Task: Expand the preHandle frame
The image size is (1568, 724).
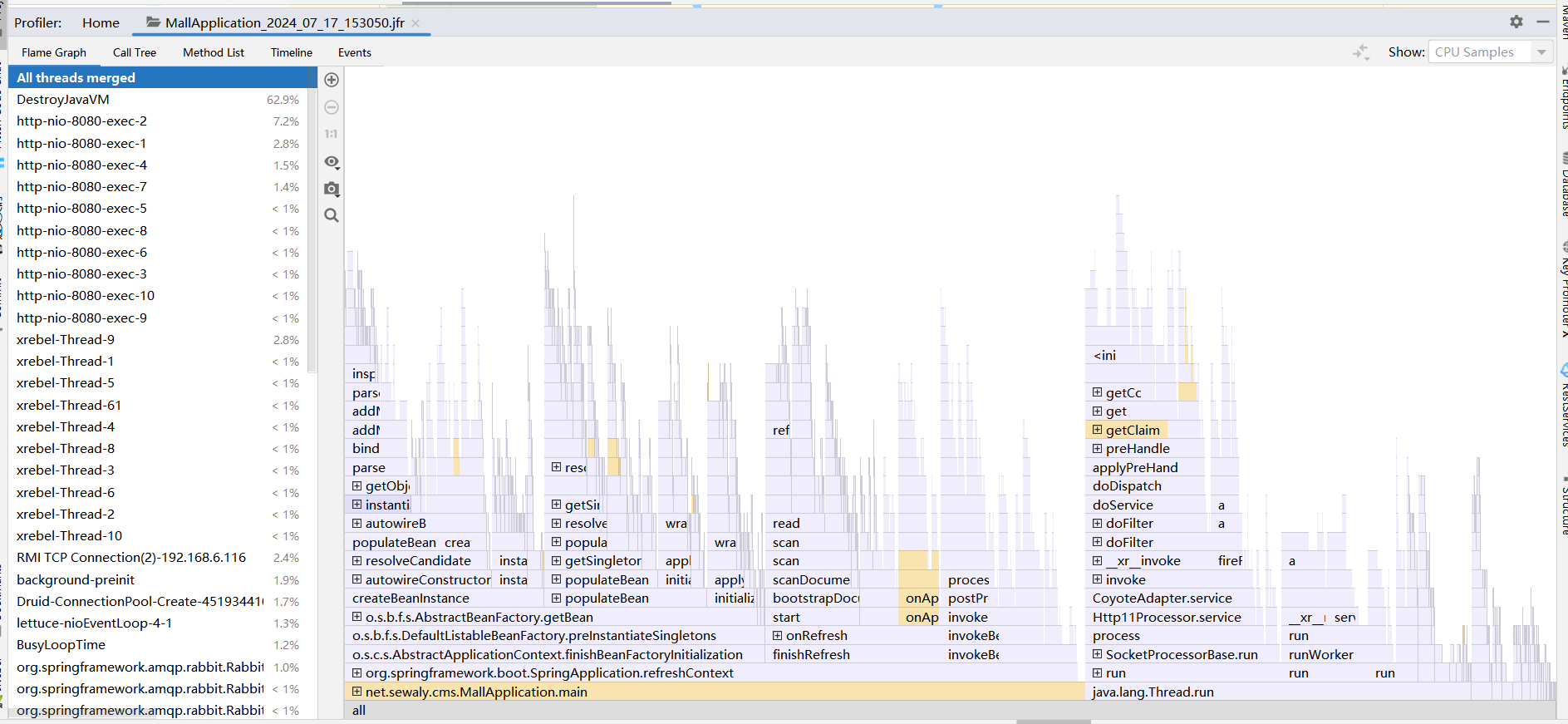Action: coord(1098,449)
